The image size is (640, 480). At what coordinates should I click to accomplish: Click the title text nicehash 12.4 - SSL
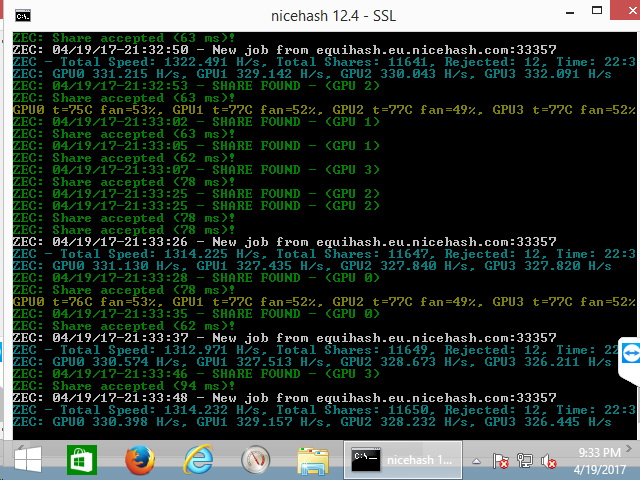[333, 16]
